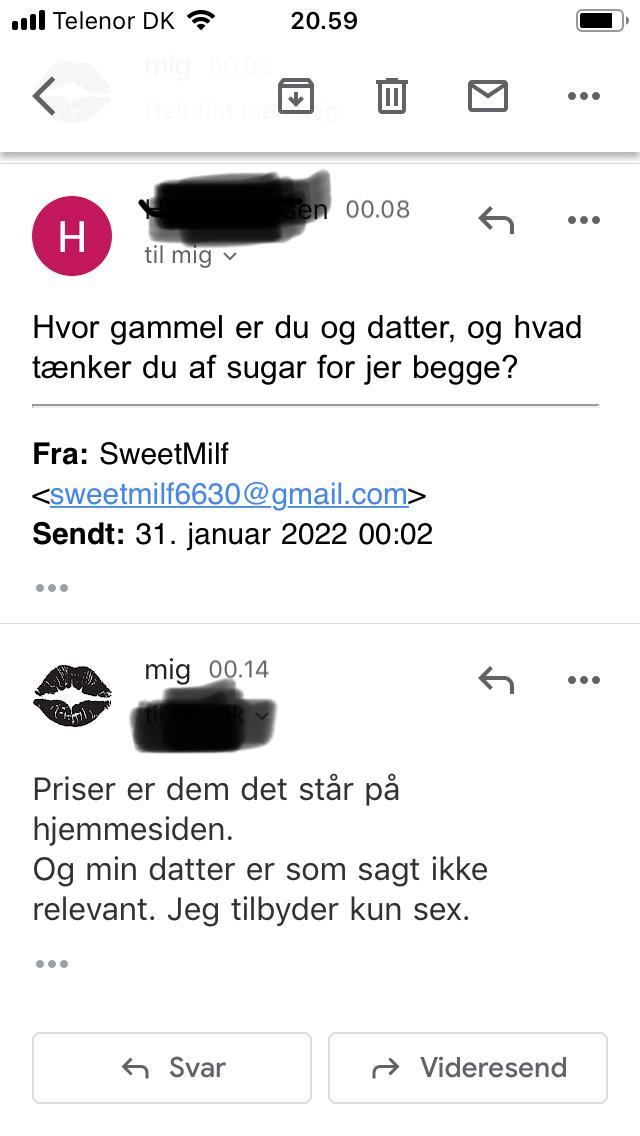
Task: Open the sweetmilf6630@gmail.com email link
Action: [229, 494]
